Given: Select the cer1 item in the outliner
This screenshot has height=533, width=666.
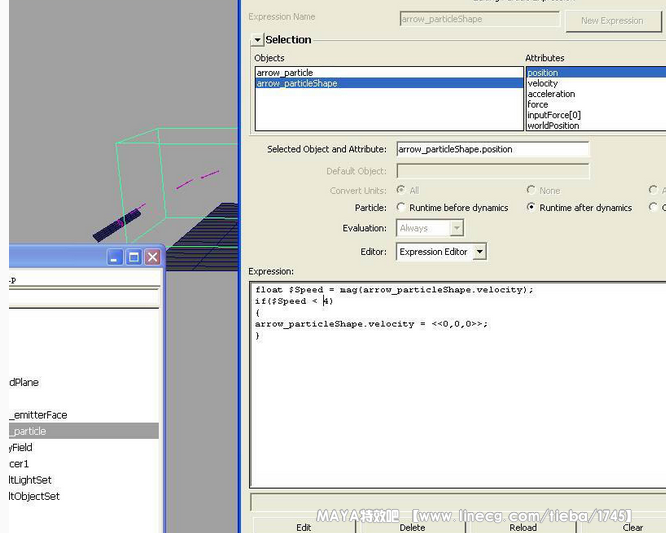Looking at the screenshot, I should [x=19, y=464].
